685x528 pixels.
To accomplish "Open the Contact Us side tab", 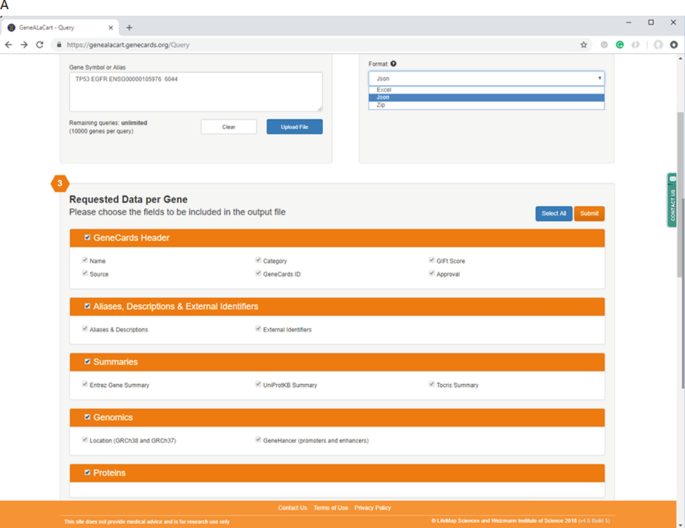I will [x=673, y=200].
